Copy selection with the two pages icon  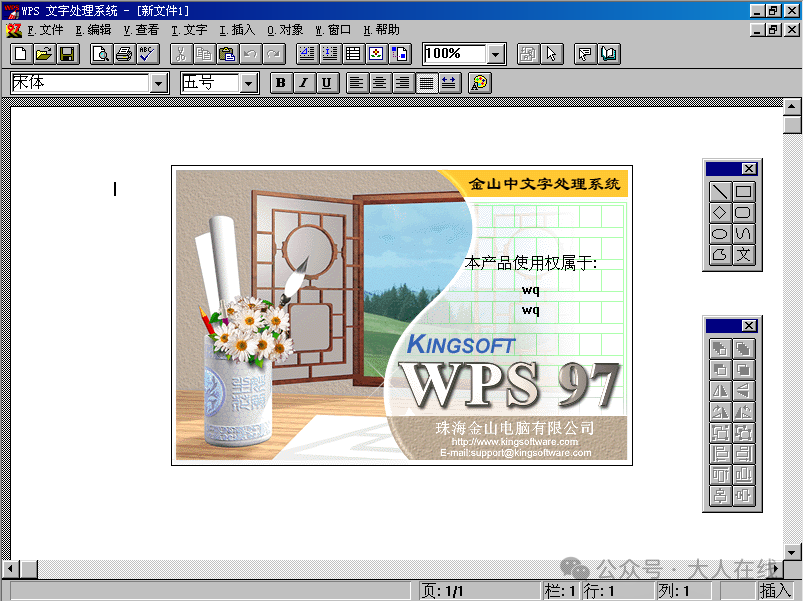click(204, 54)
